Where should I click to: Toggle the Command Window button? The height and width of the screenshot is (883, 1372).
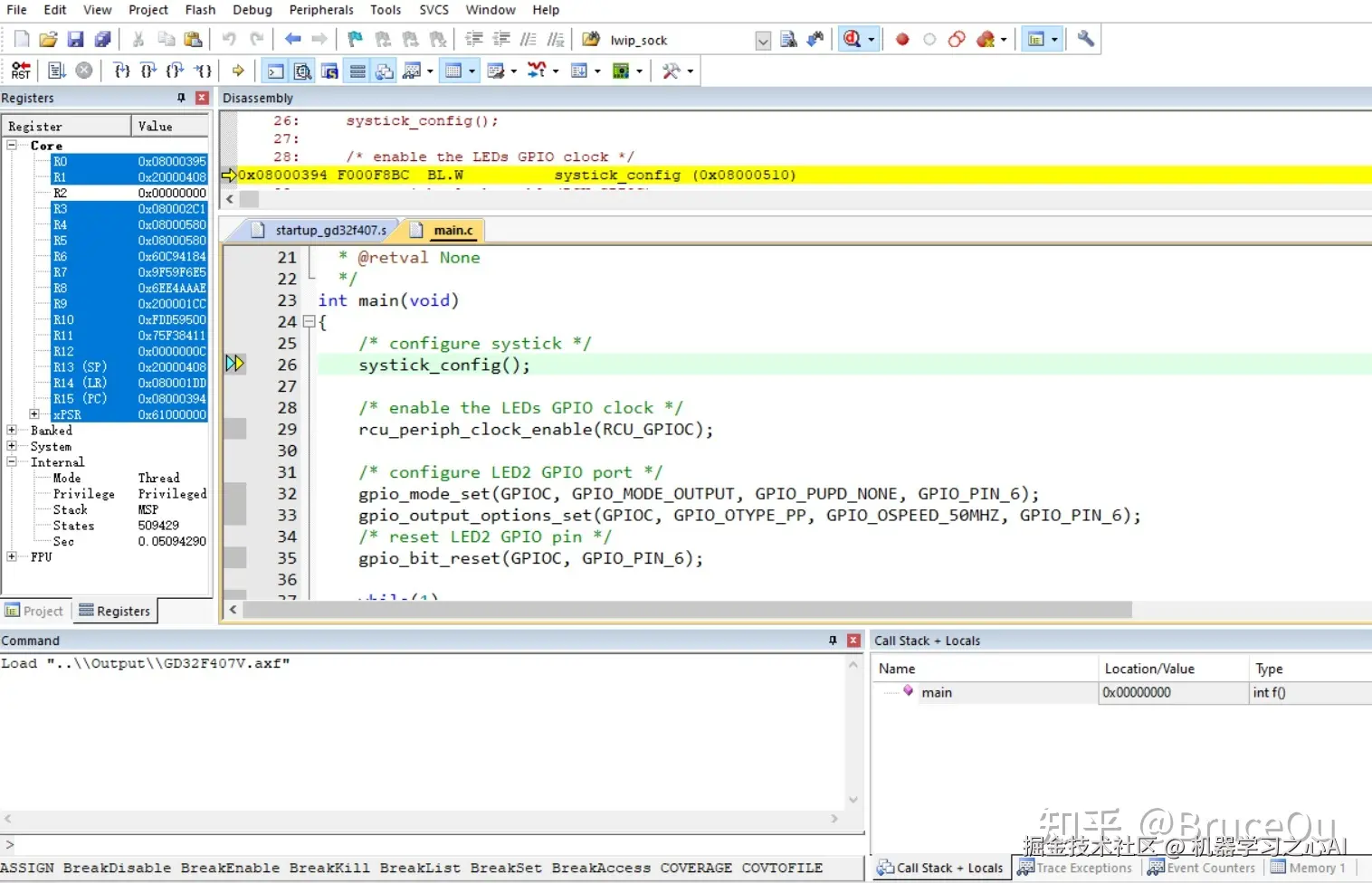(276, 71)
